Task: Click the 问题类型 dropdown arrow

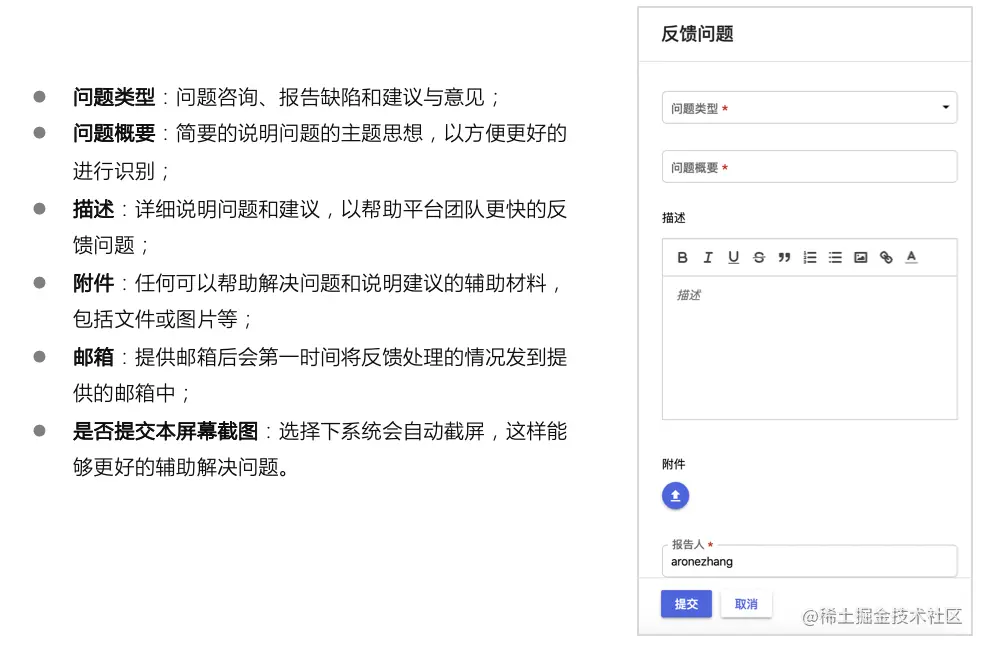Action: pos(946,108)
